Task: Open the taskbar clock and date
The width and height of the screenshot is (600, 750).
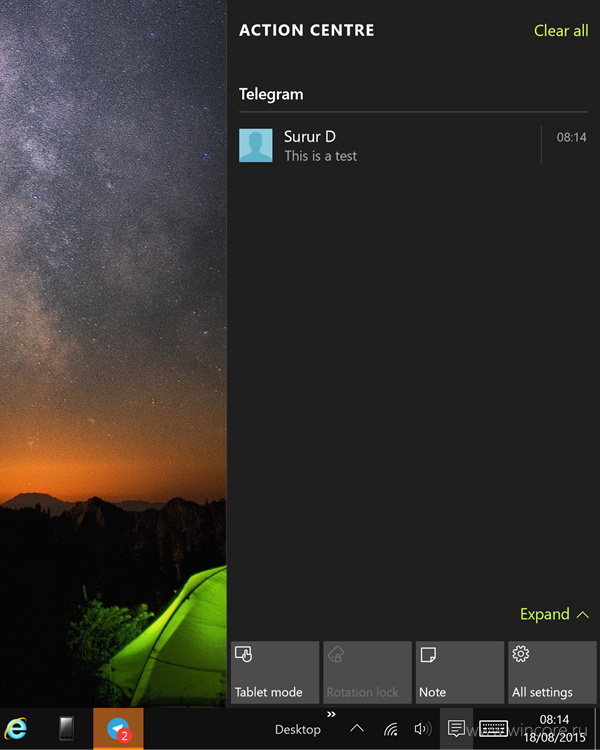Action: (555, 729)
